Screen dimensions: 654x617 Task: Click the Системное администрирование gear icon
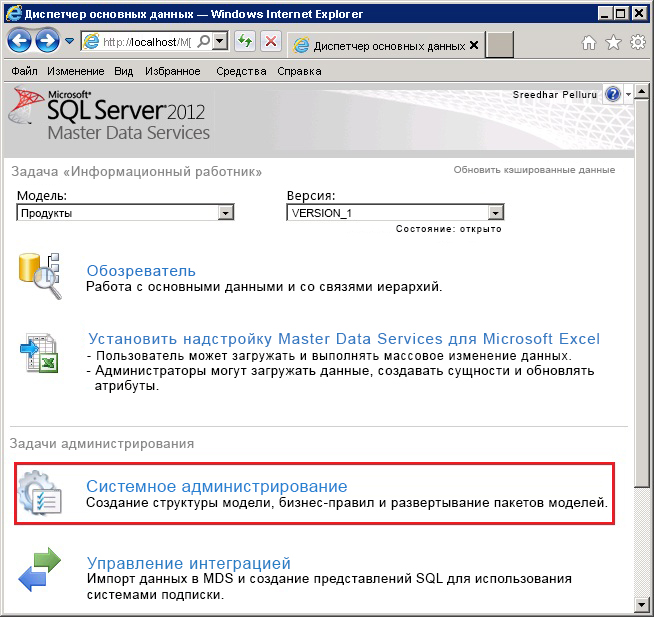[40, 493]
